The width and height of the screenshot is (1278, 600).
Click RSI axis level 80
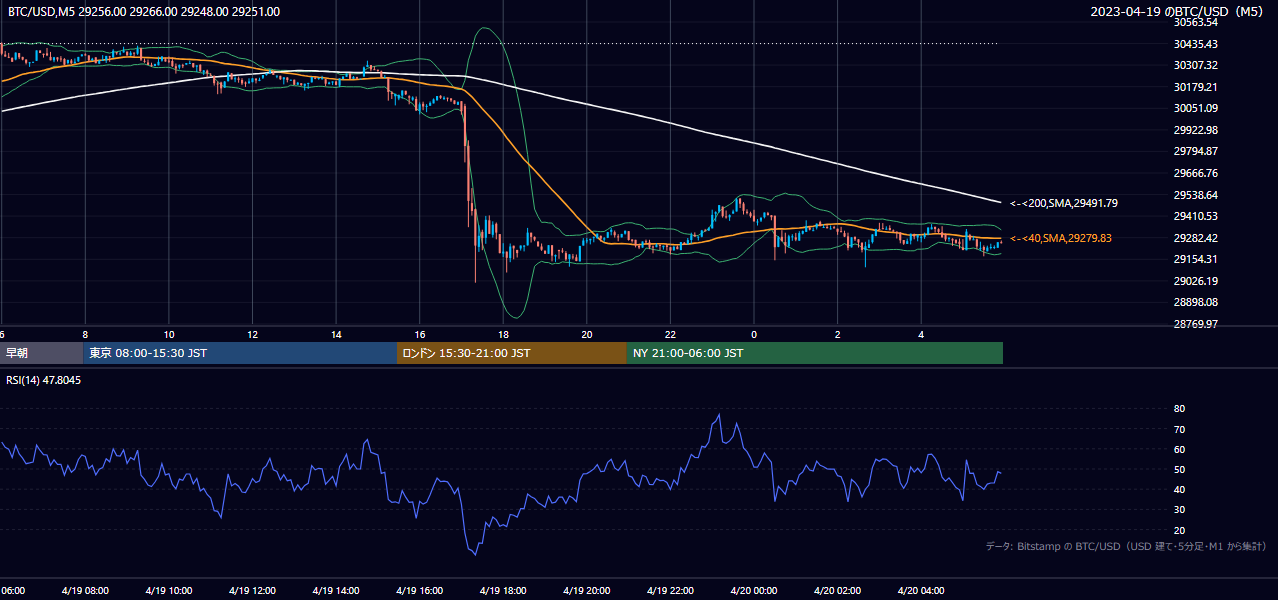pyautogui.click(x=1180, y=409)
